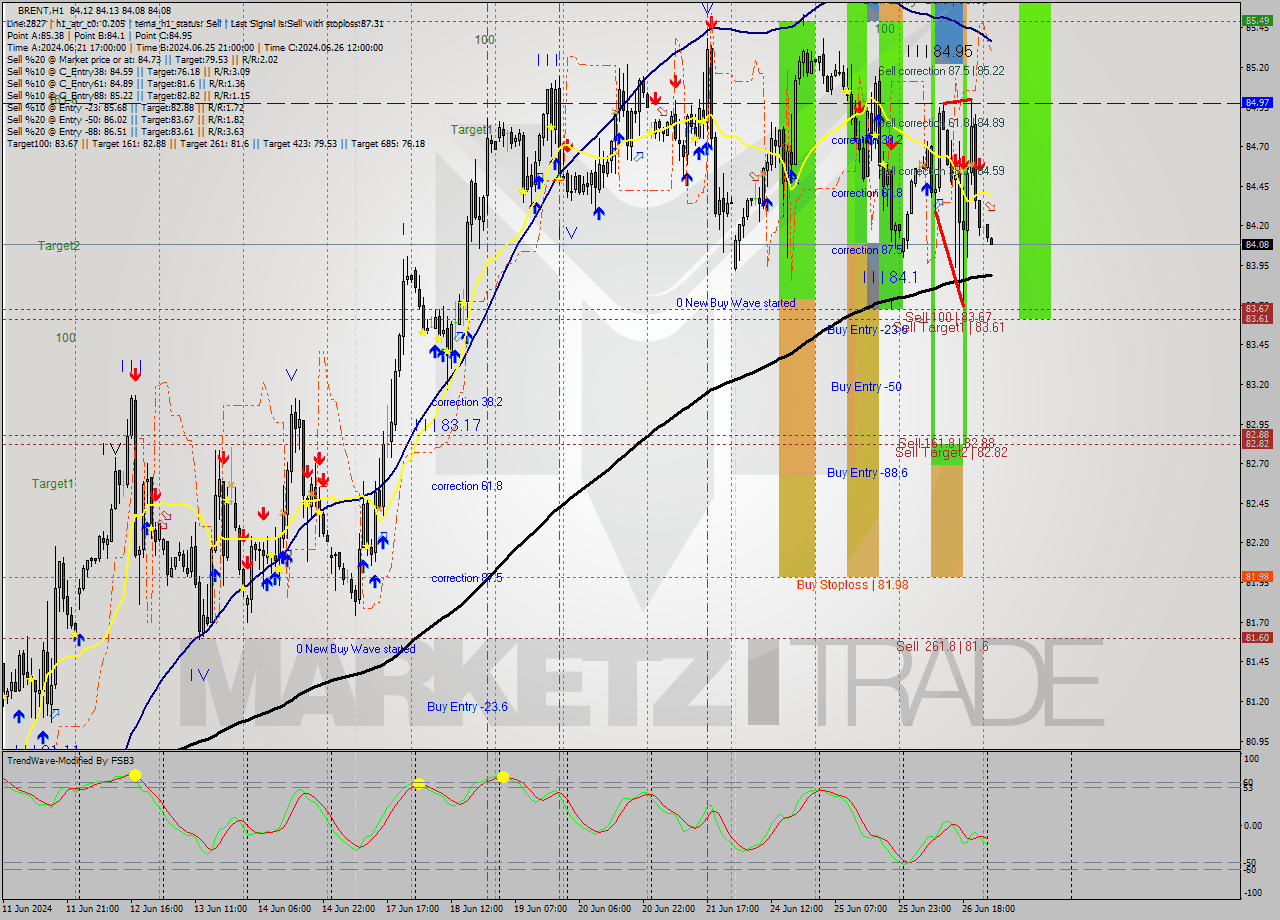Click the '12 Jun 16:00' time label
1280x920 pixels.
tap(156, 908)
